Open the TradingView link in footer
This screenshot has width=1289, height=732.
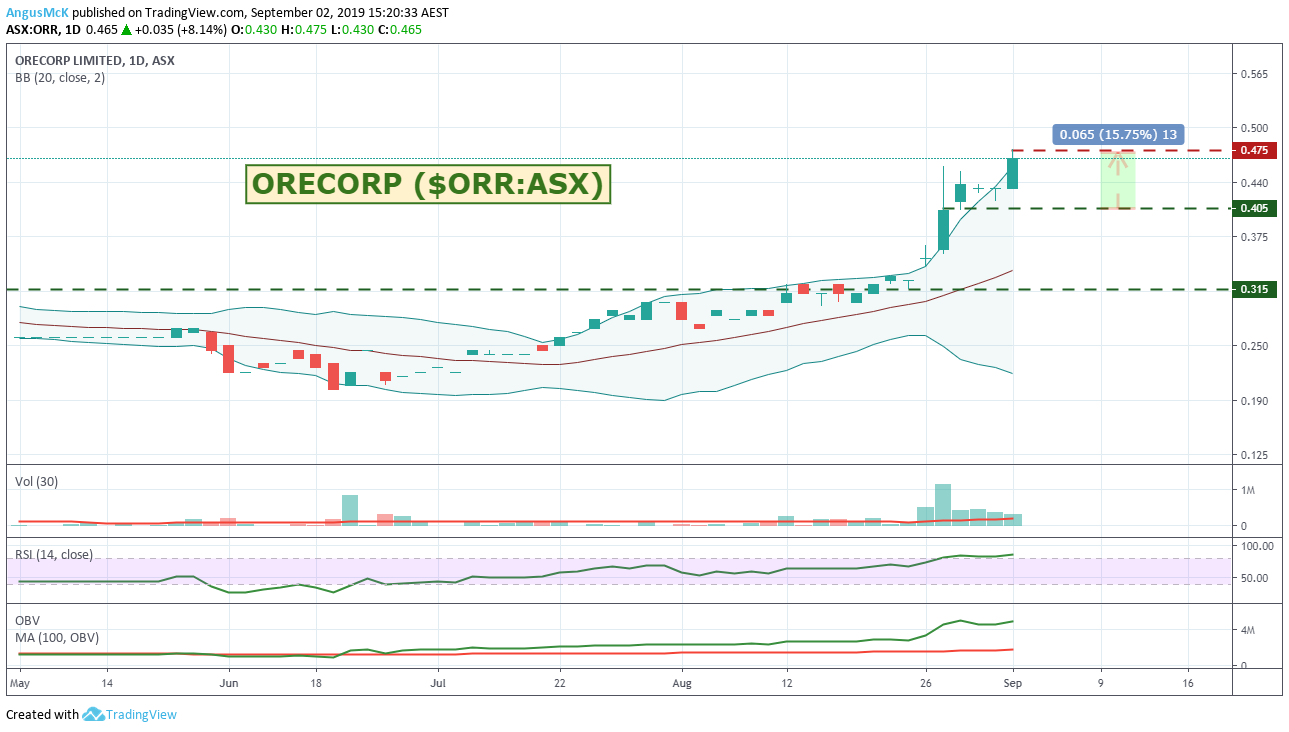pos(142,714)
